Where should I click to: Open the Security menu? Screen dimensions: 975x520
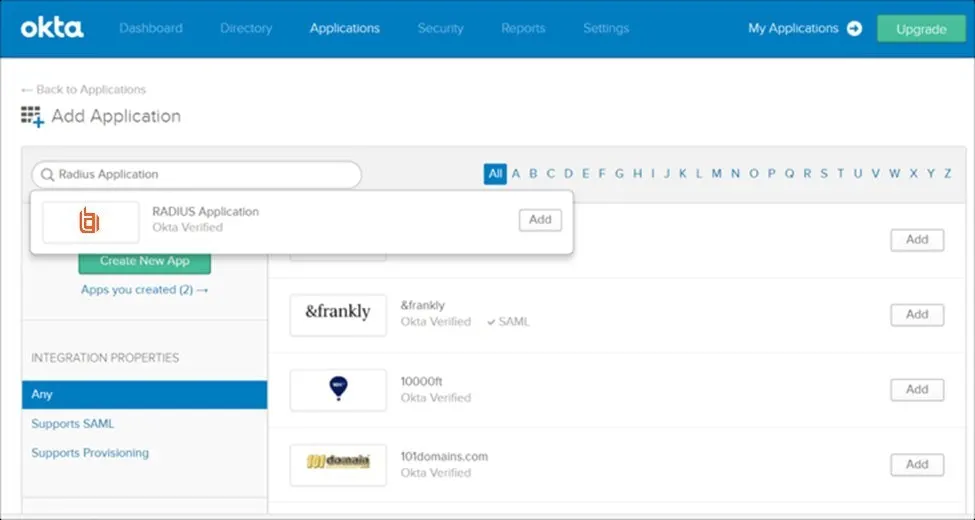click(440, 29)
